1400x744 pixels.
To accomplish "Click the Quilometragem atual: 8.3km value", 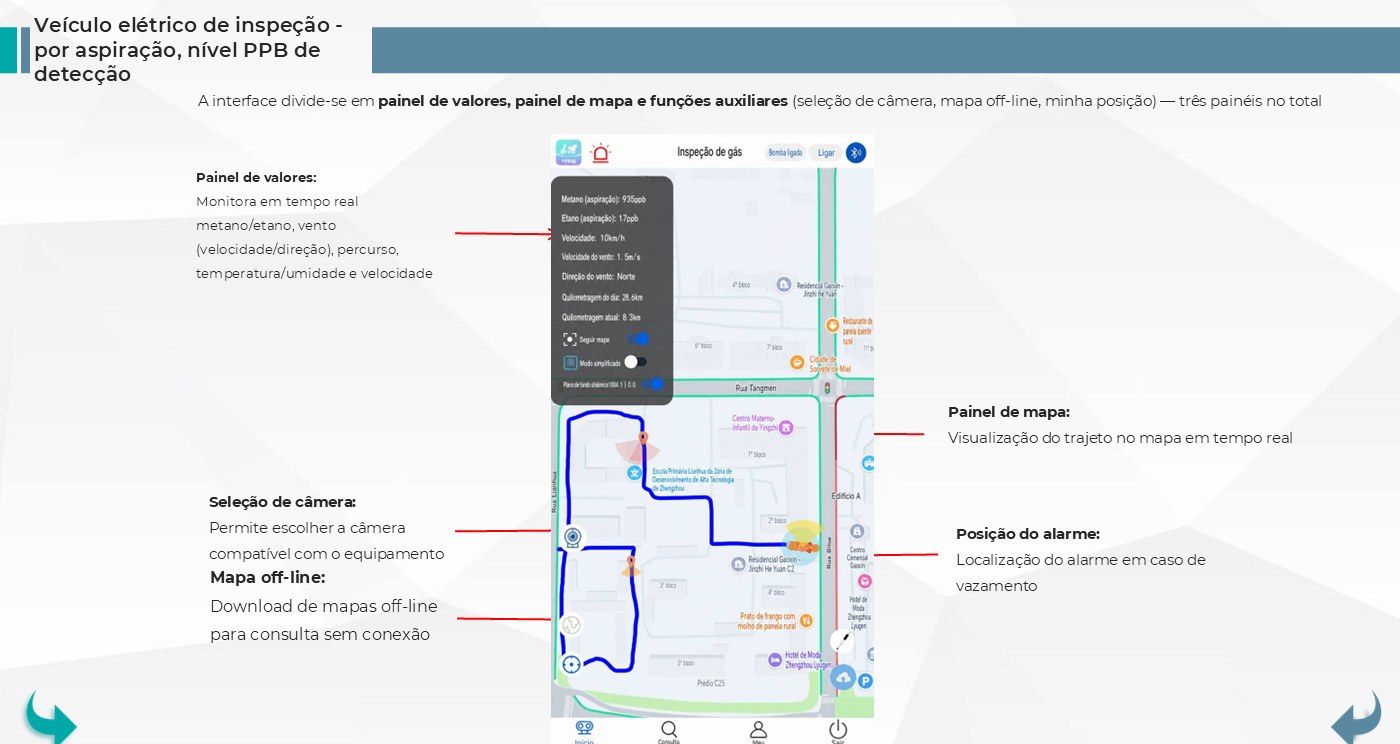I will (x=601, y=317).
